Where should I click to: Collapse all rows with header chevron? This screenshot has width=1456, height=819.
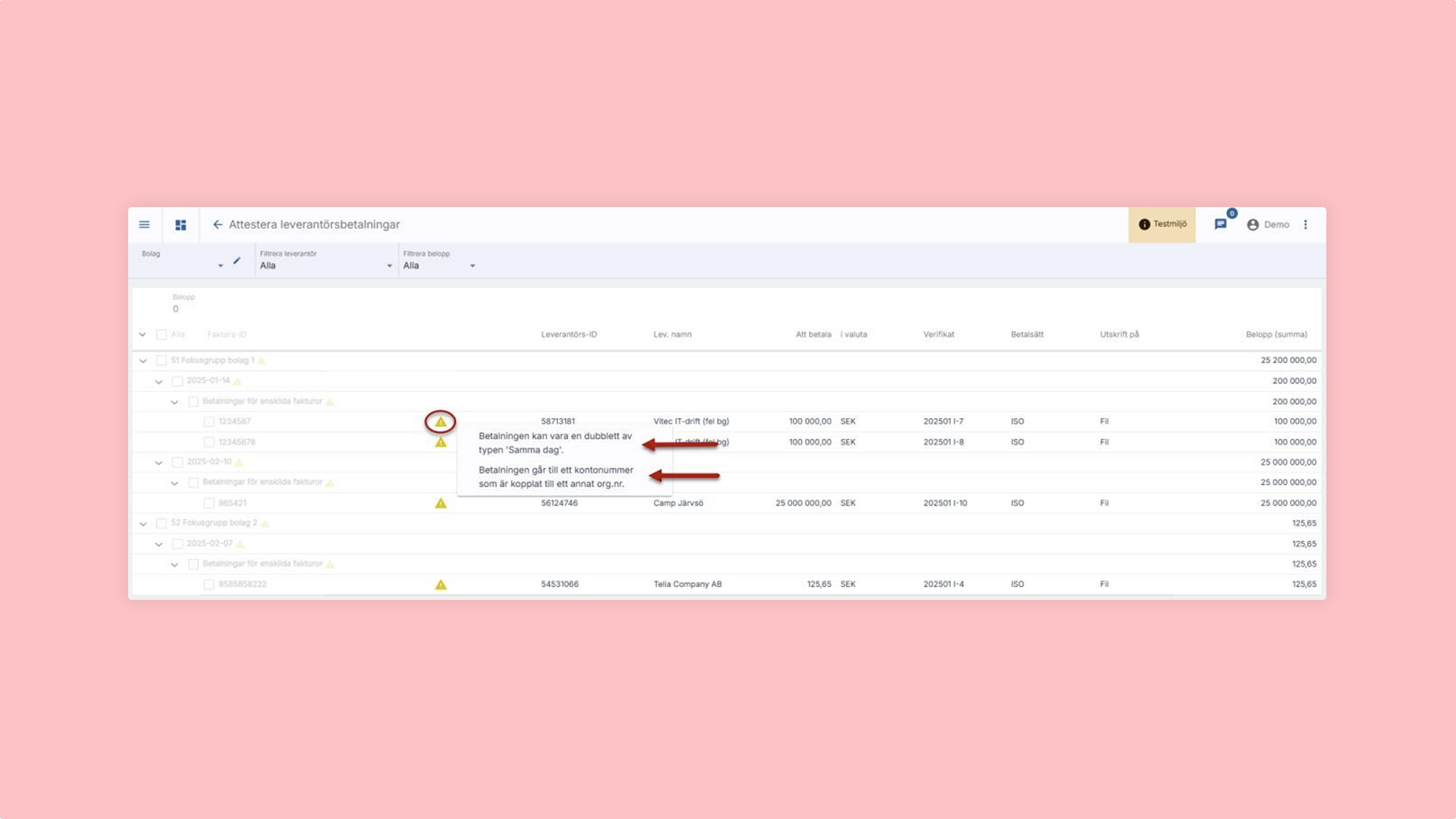point(143,334)
